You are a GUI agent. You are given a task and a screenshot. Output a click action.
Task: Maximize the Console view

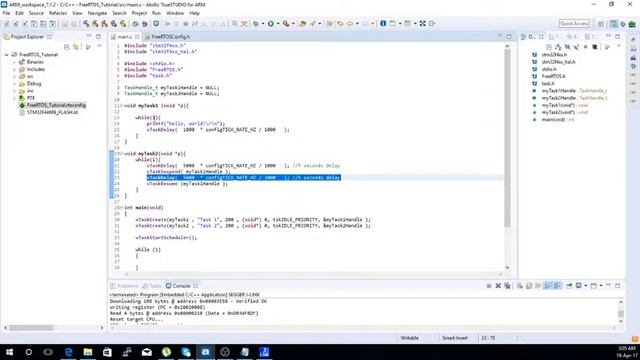(x=618, y=286)
